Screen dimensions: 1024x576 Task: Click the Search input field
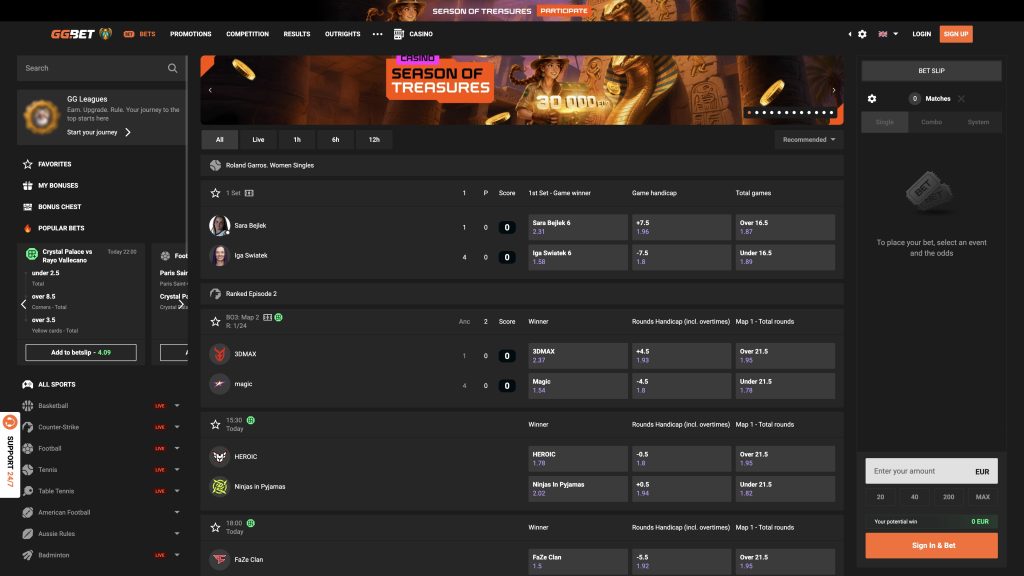coord(101,68)
